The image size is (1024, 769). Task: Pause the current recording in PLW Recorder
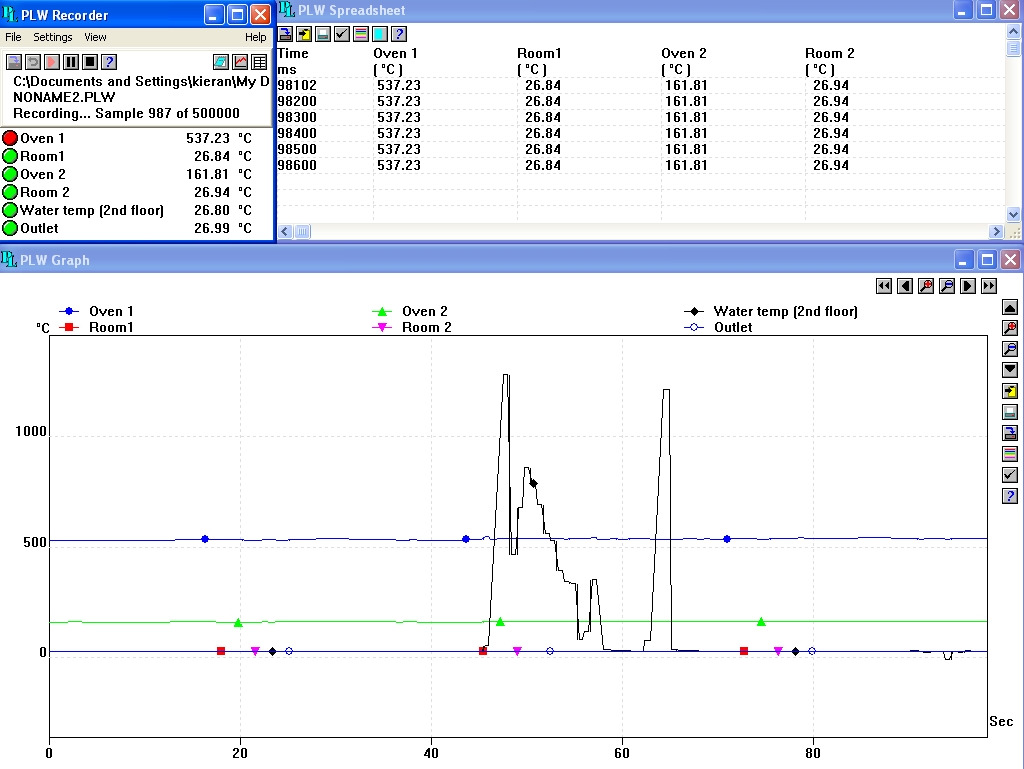pyautogui.click(x=70, y=61)
